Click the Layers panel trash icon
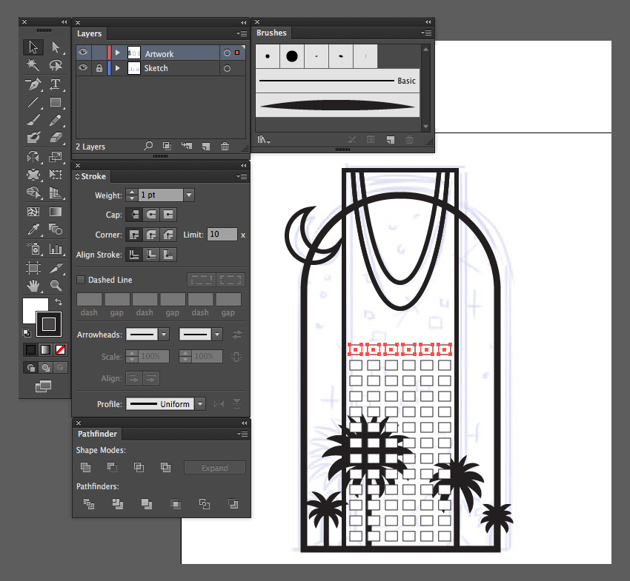This screenshot has width=630, height=581. coord(225,146)
